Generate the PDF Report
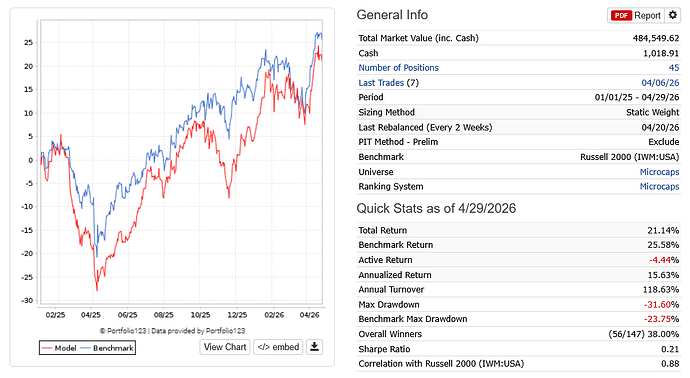Viewport: 690px width, 378px height. point(635,15)
